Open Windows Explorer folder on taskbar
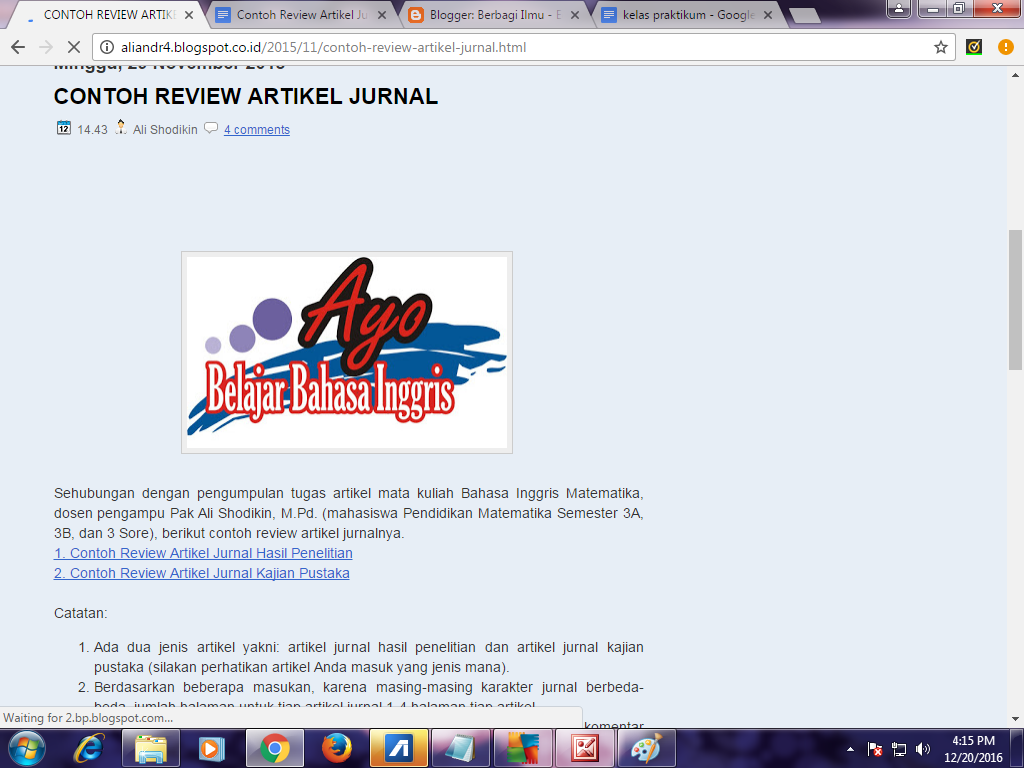Viewport: 1024px width, 768px height. pyautogui.click(x=151, y=748)
